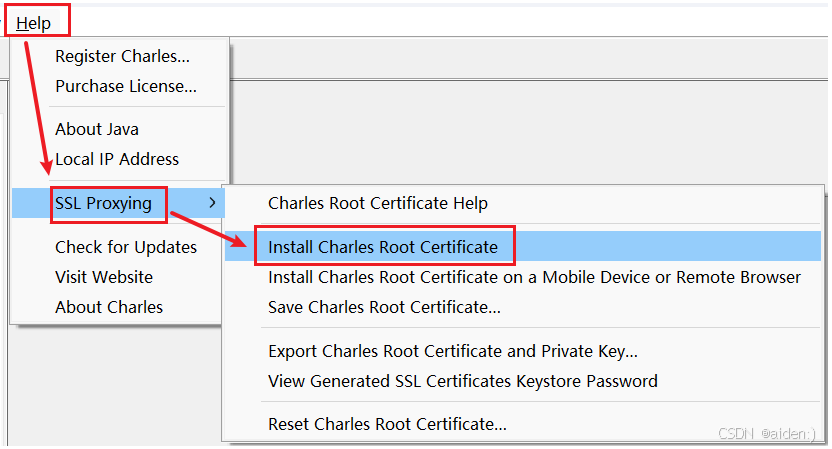Select Install Charles Root Certificate
Viewport: 832px width, 449px height.
[523, 246]
